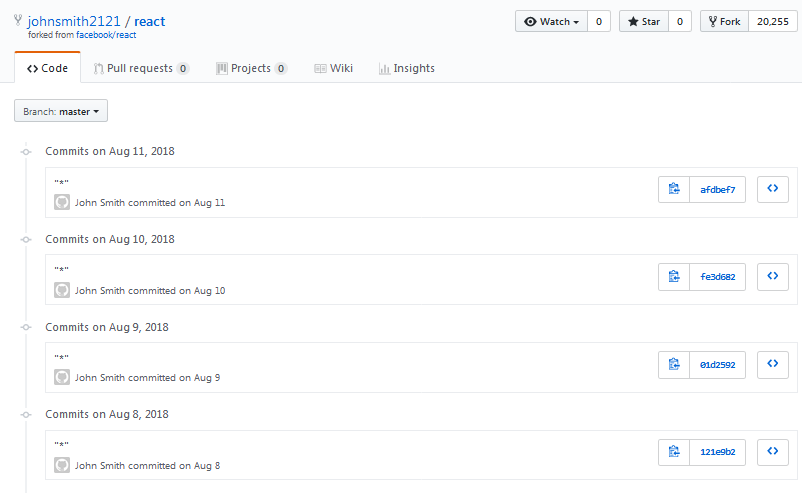
Task: Open the Branch: master dropdown
Action: [61, 111]
